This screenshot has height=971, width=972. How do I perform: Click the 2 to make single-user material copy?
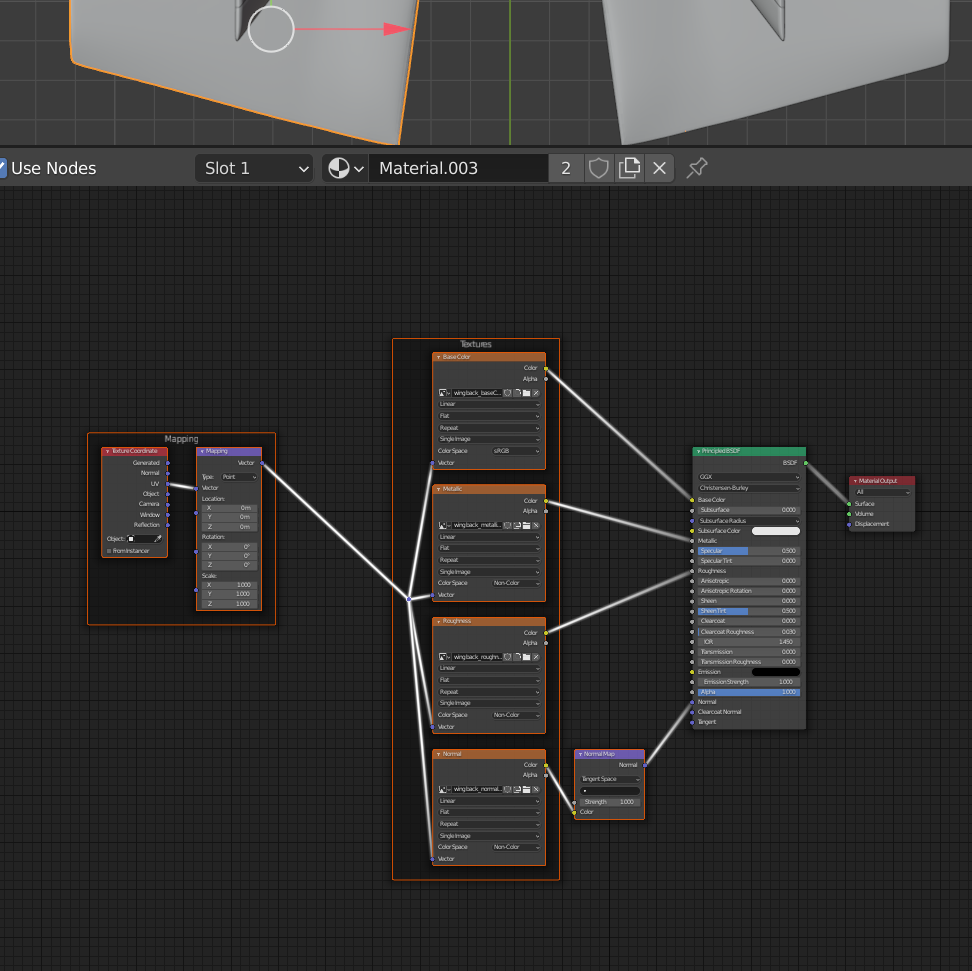(x=566, y=168)
